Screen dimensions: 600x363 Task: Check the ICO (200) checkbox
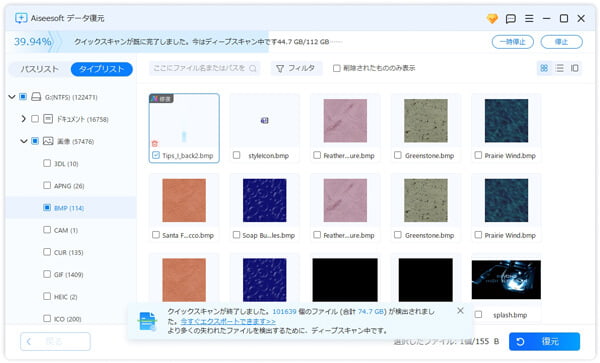pos(47,319)
